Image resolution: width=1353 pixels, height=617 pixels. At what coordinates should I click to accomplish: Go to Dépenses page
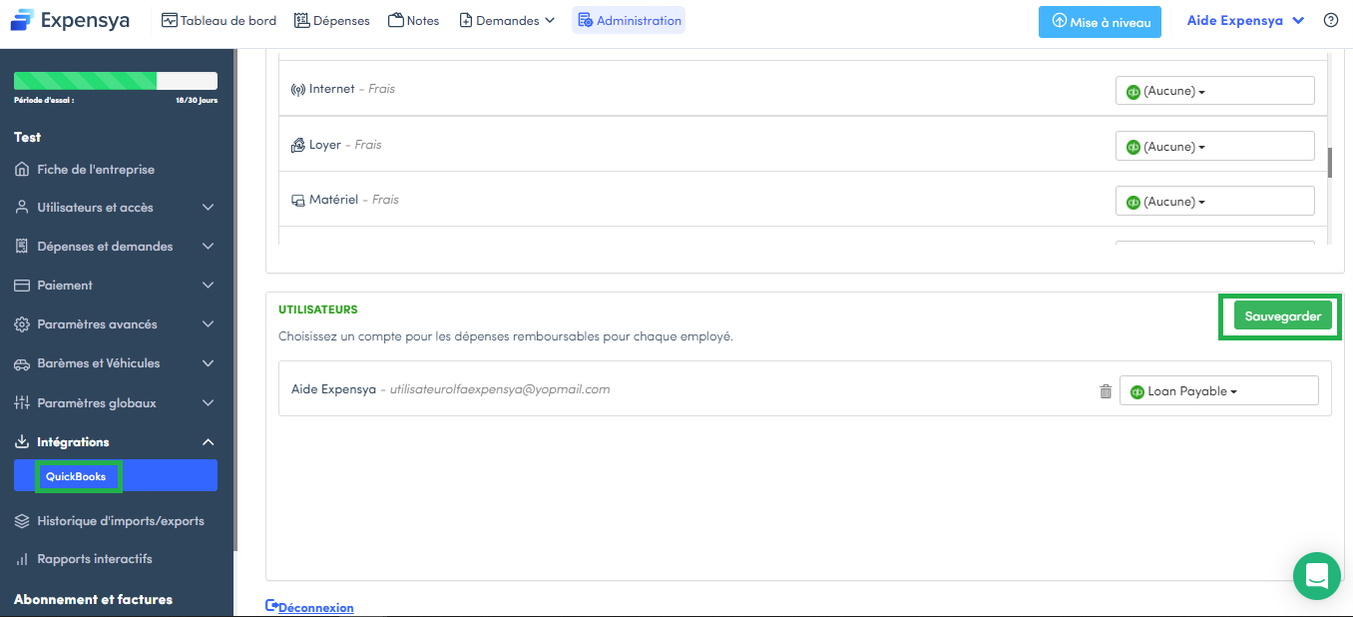(332, 20)
